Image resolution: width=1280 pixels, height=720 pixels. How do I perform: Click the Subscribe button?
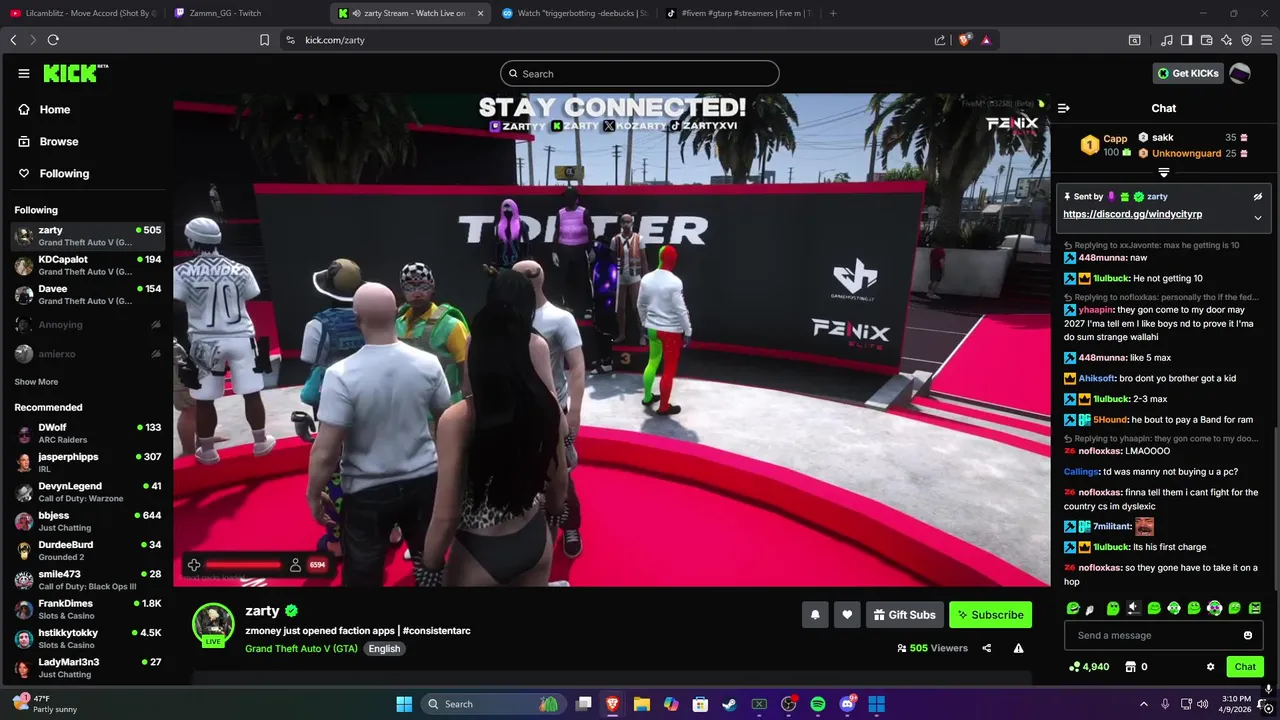click(990, 615)
